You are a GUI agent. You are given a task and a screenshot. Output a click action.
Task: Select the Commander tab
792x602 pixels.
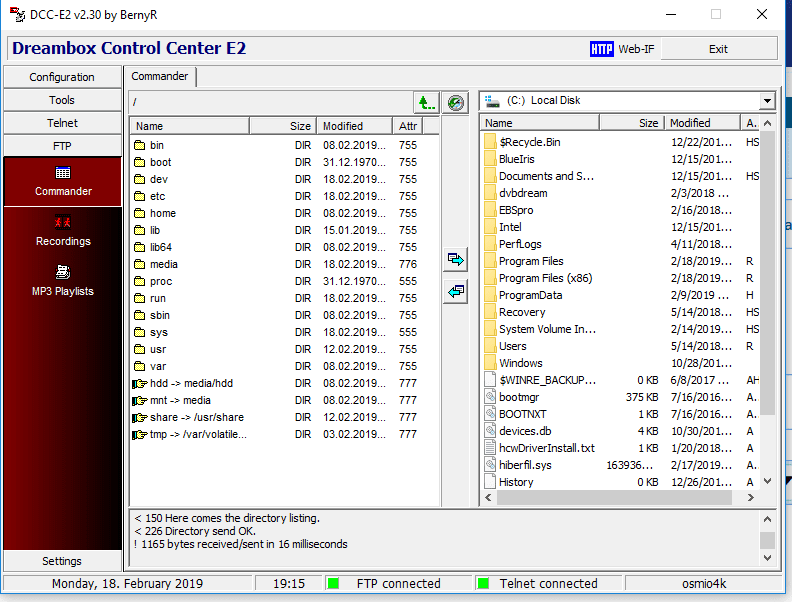(160, 76)
